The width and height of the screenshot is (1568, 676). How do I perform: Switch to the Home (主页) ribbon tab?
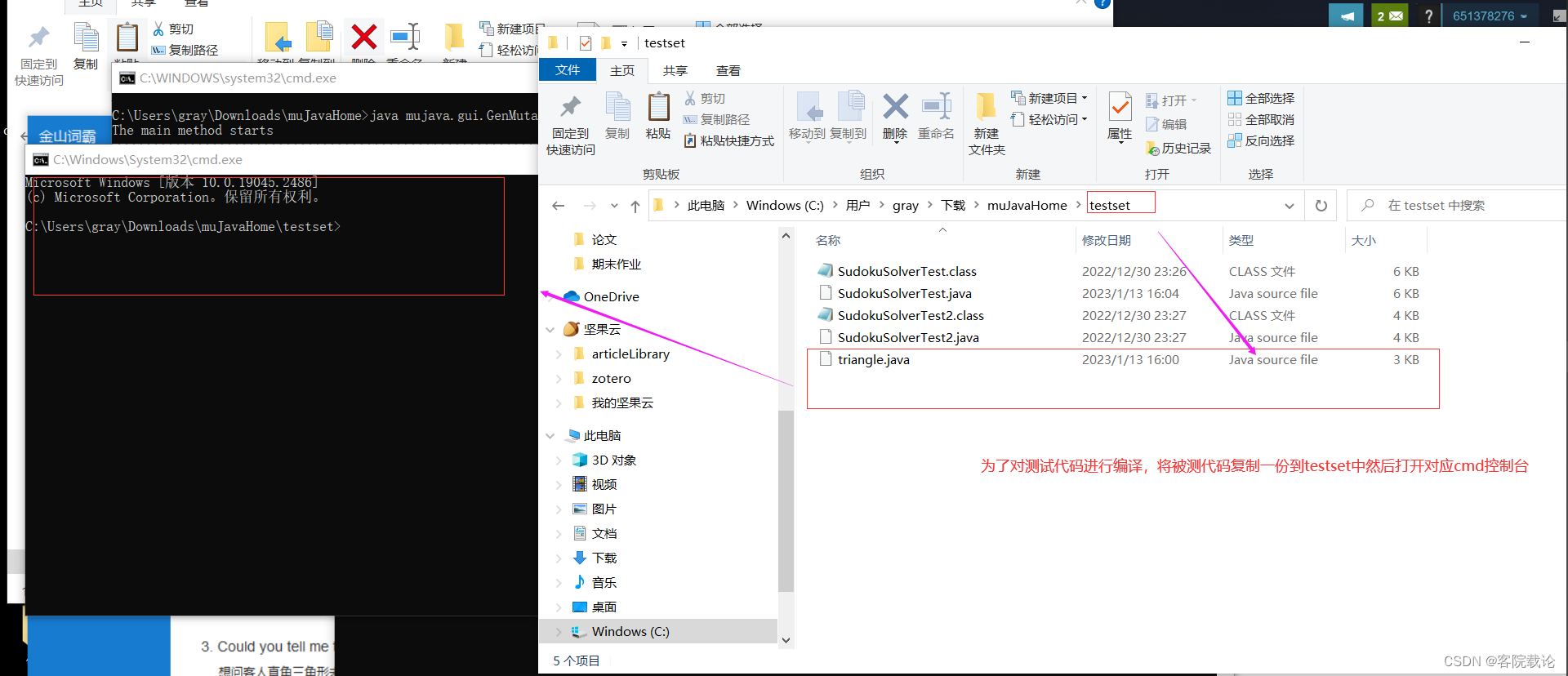[622, 70]
